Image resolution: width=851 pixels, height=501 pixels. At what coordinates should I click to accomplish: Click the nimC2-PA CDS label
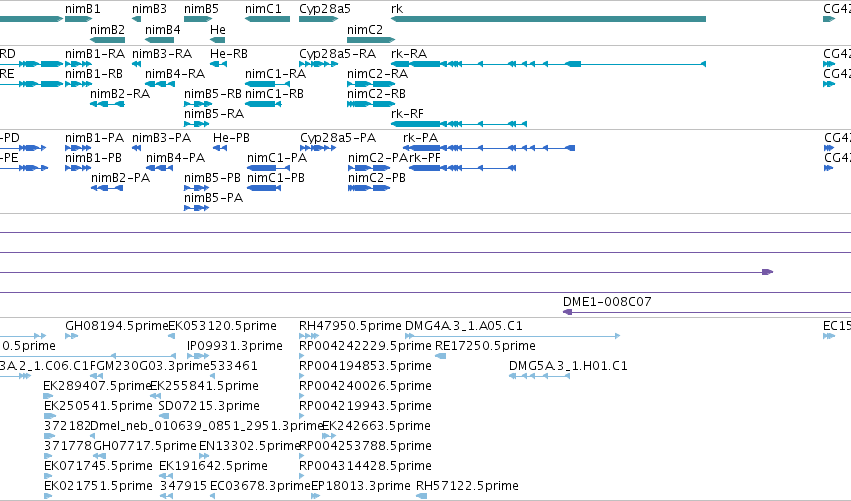coord(378,158)
